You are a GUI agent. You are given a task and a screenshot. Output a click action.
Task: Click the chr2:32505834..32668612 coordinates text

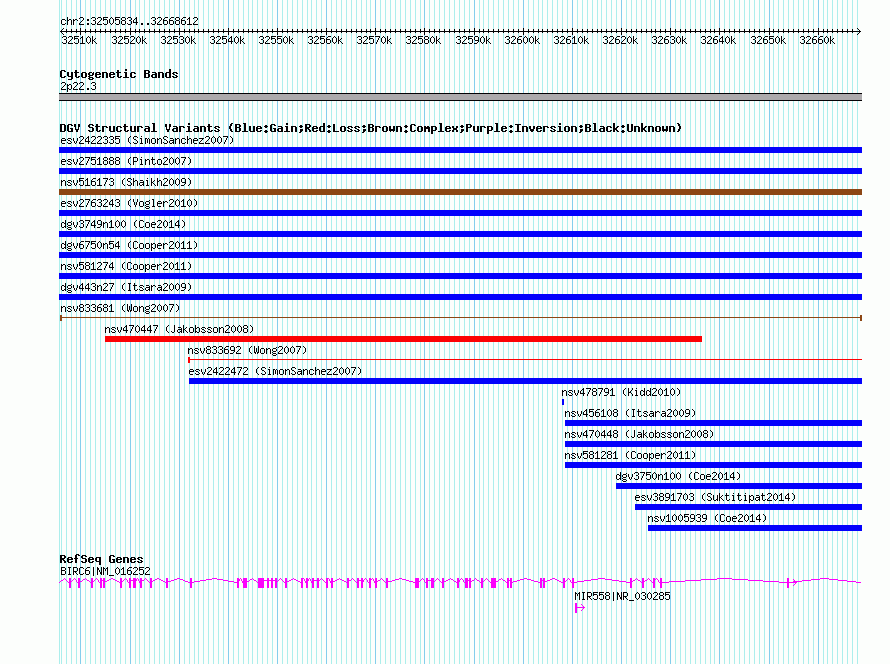coord(129,22)
